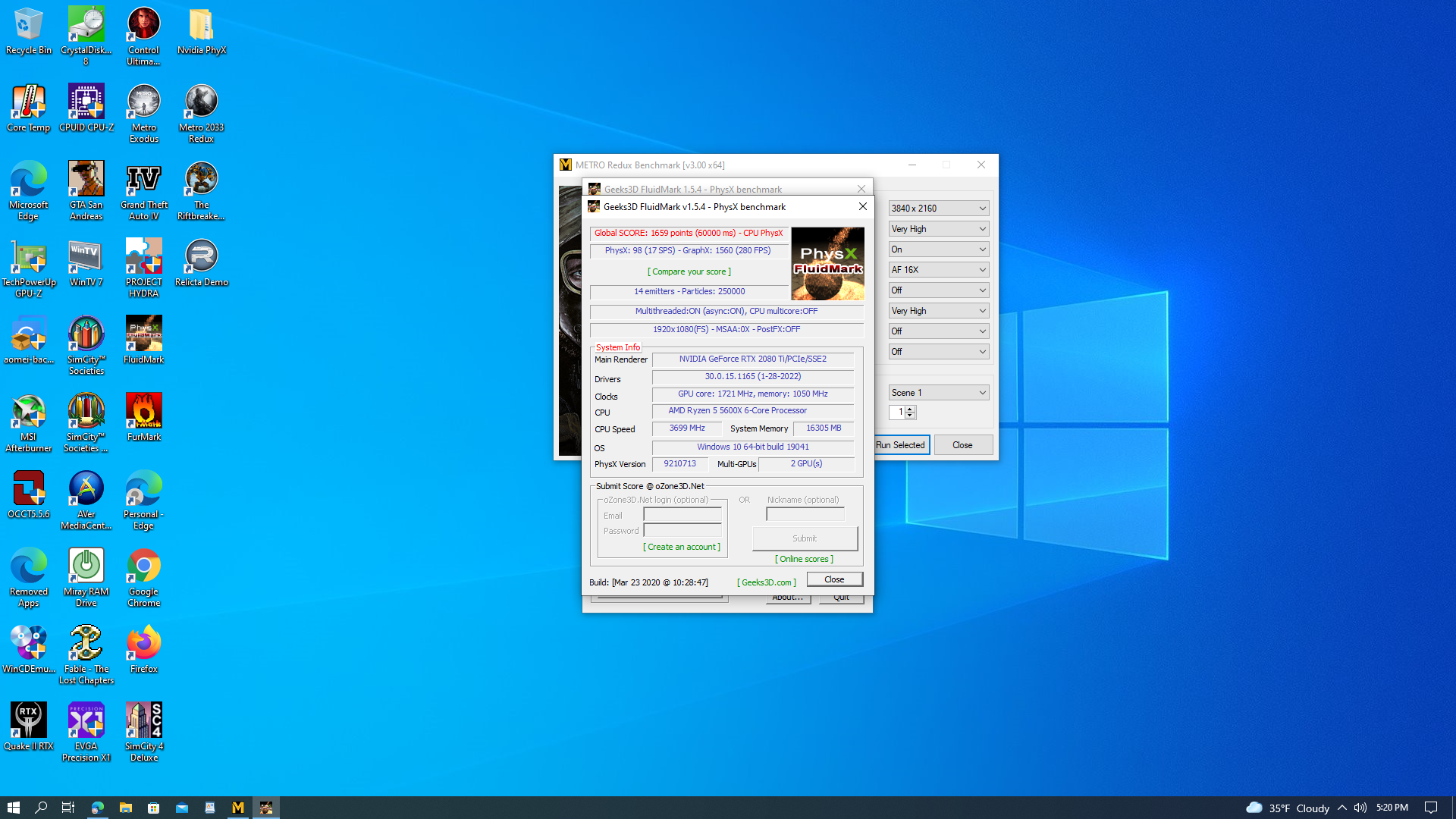The height and width of the screenshot is (819, 1456).
Task: Click Close in Metro Redux Benchmark window
Action: 962,445
